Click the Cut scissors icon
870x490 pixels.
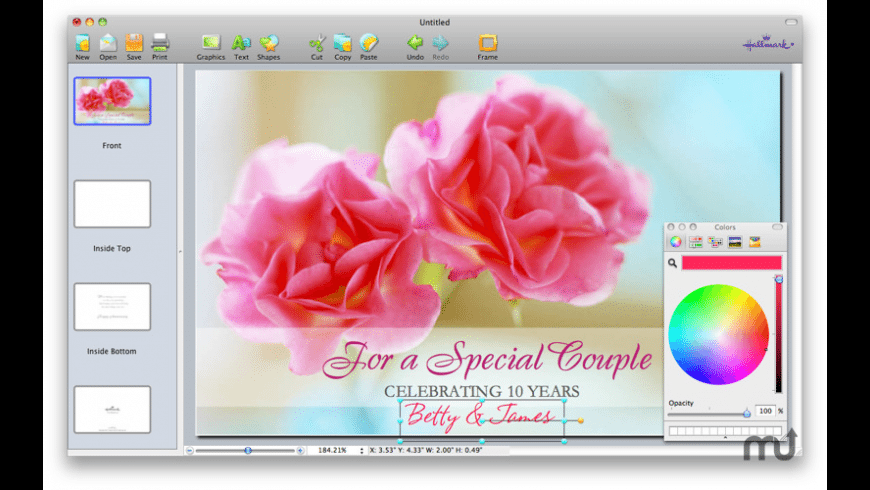317,43
